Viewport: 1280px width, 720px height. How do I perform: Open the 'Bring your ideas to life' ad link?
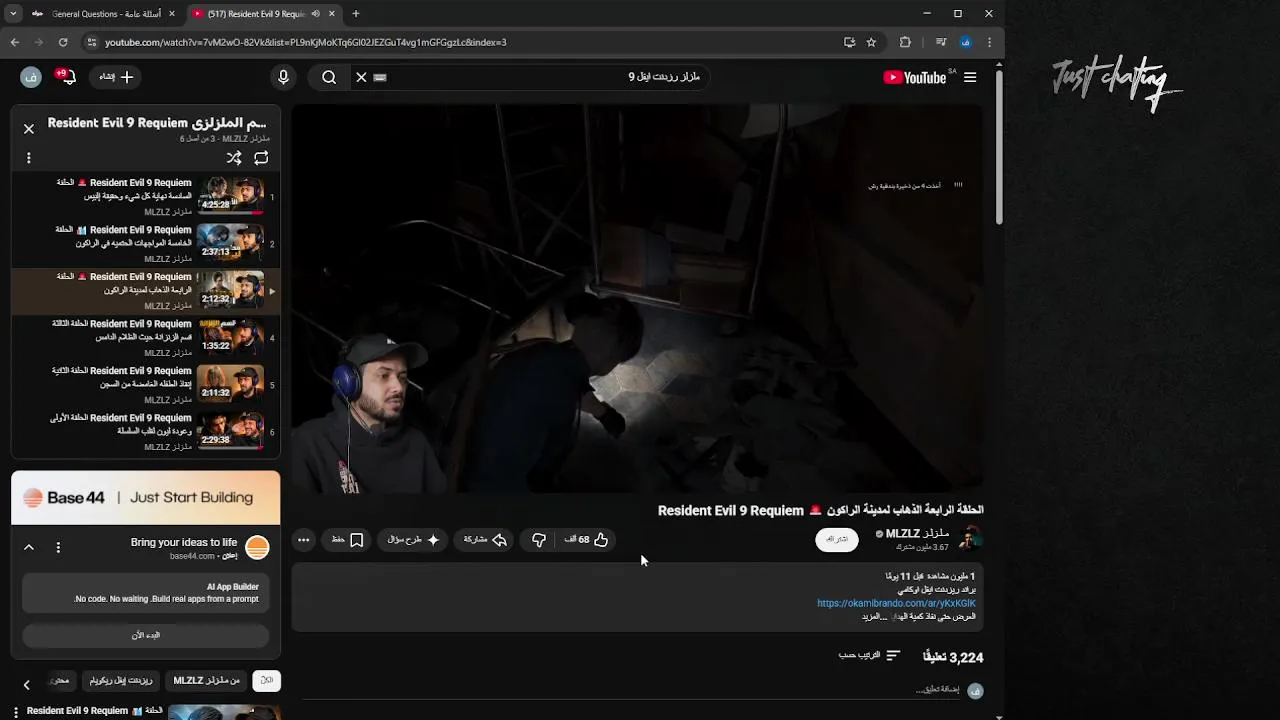183,542
